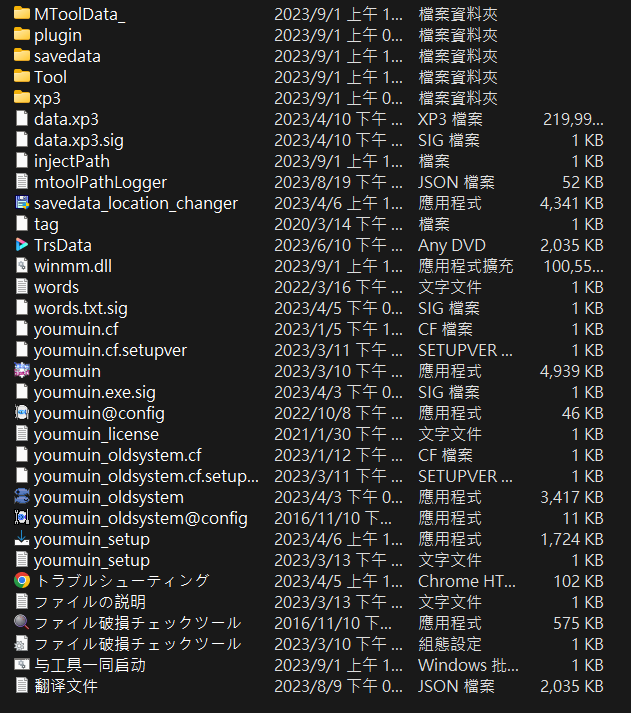Click the youmuin@config application icon
Viewport: 631px width, 713px height.
(x=22, y=412)
